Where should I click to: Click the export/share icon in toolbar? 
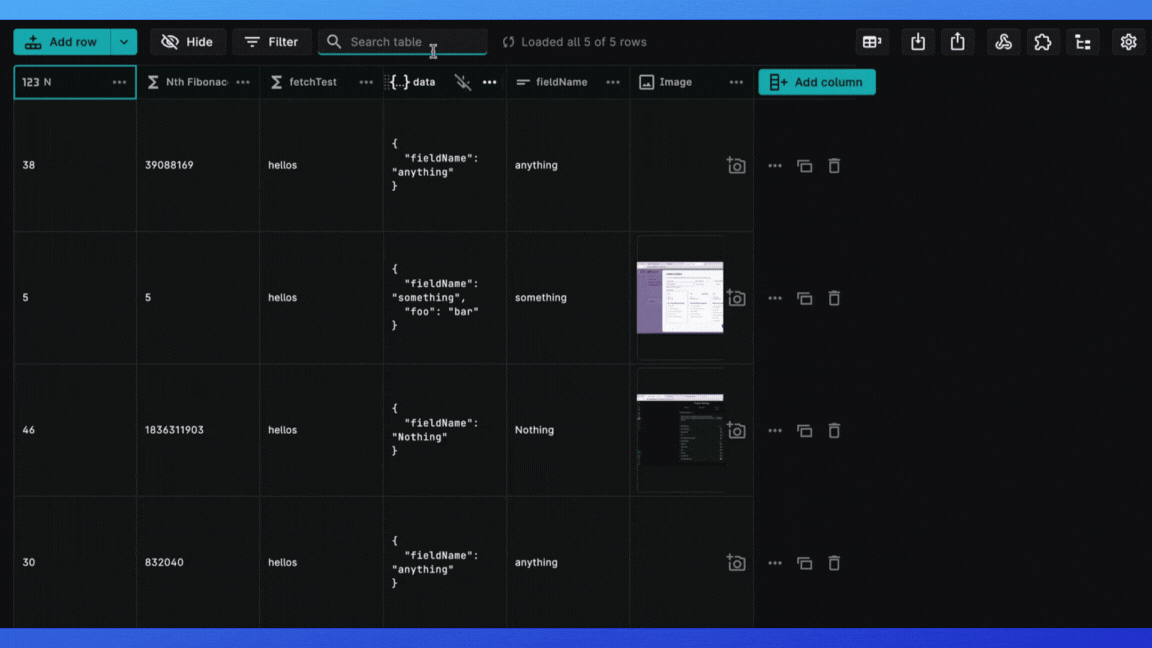958,42
